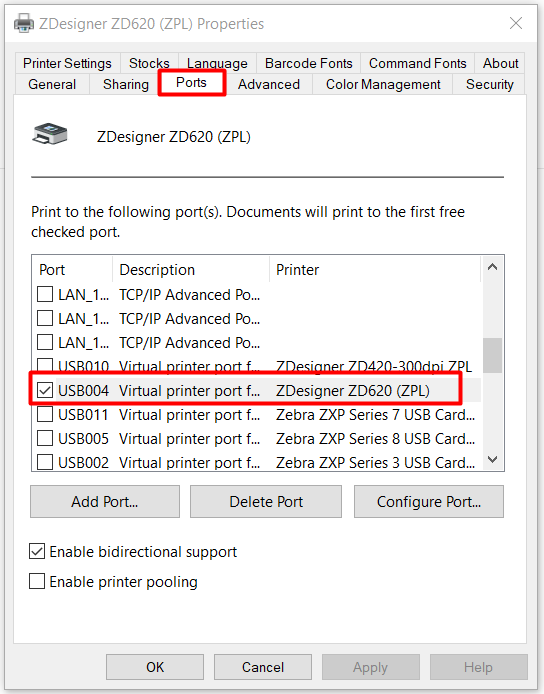The image size is (544, 694).
Task: Toggle Enable bidirectional support checkbox
Action: [37, 551]
